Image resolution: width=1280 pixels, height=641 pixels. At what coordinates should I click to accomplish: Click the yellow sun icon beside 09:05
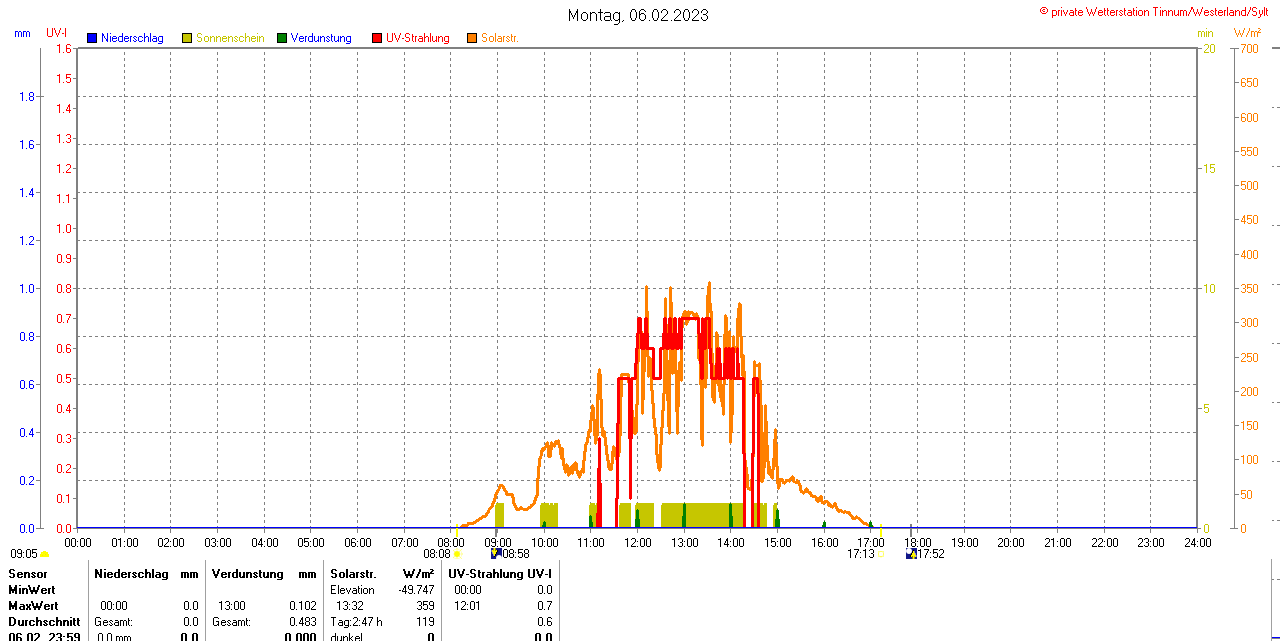click(45, 554)
